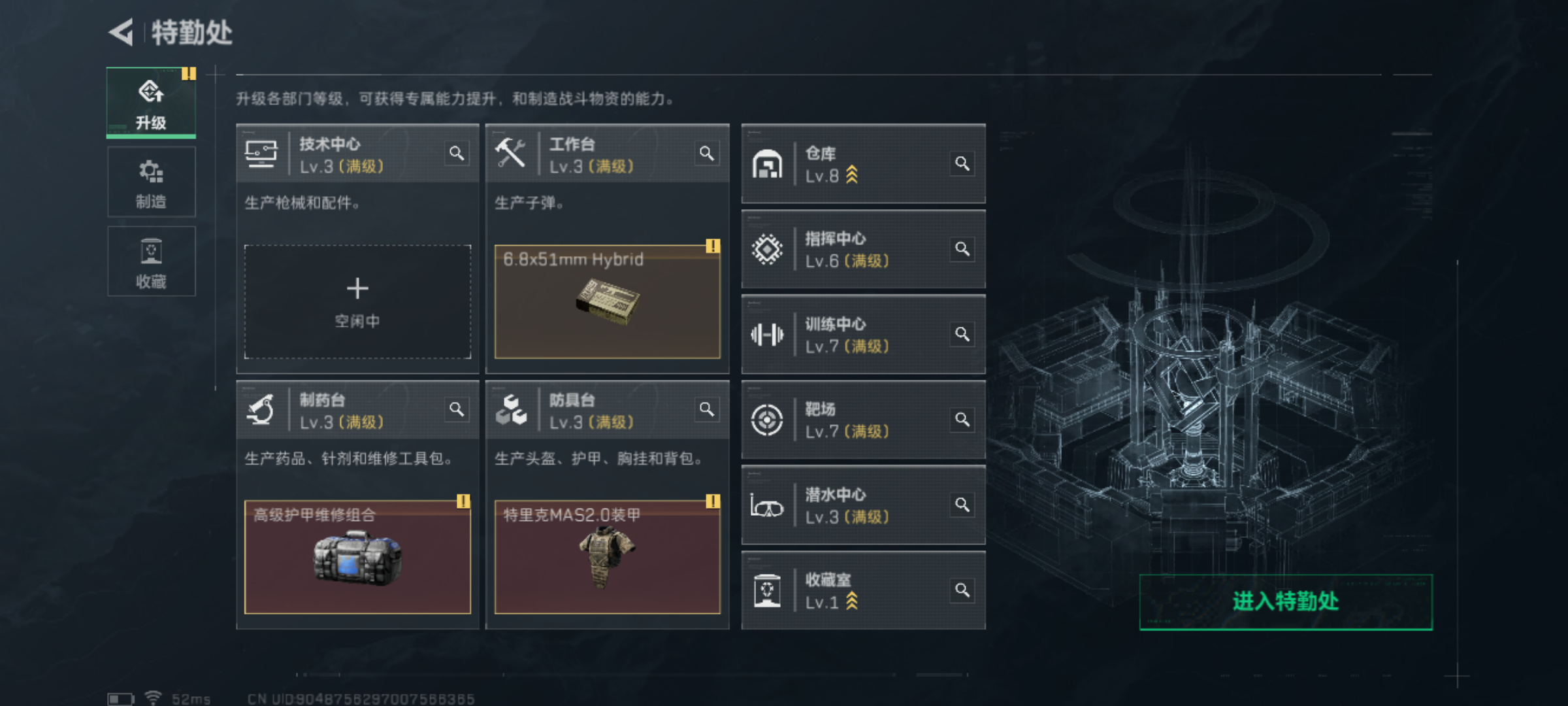
Task: Click the 进入特勤处 button
Action: (x=1286, y=601)
